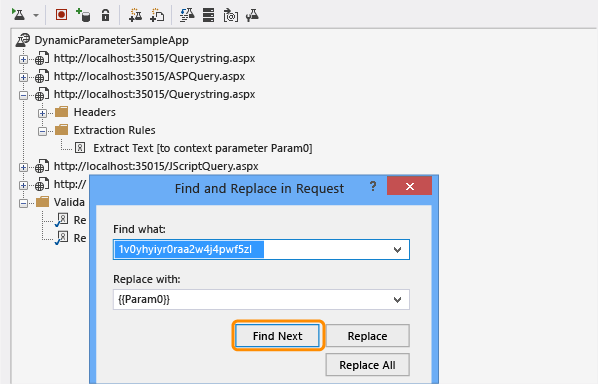Click the Promote Dynamic Parameters icon
Viewport: 598px width, 384px height.
230,15
